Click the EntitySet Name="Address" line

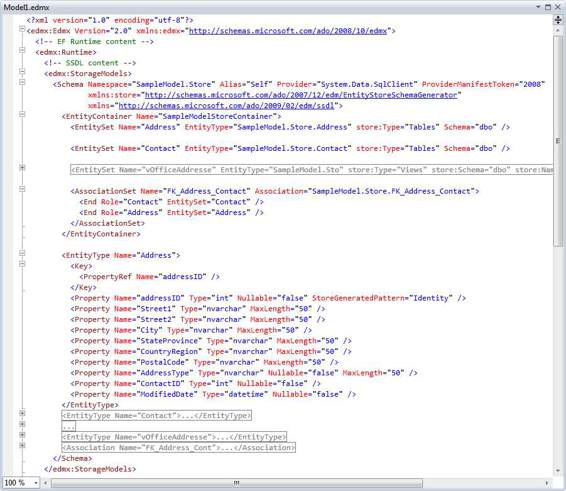[290, 127]
